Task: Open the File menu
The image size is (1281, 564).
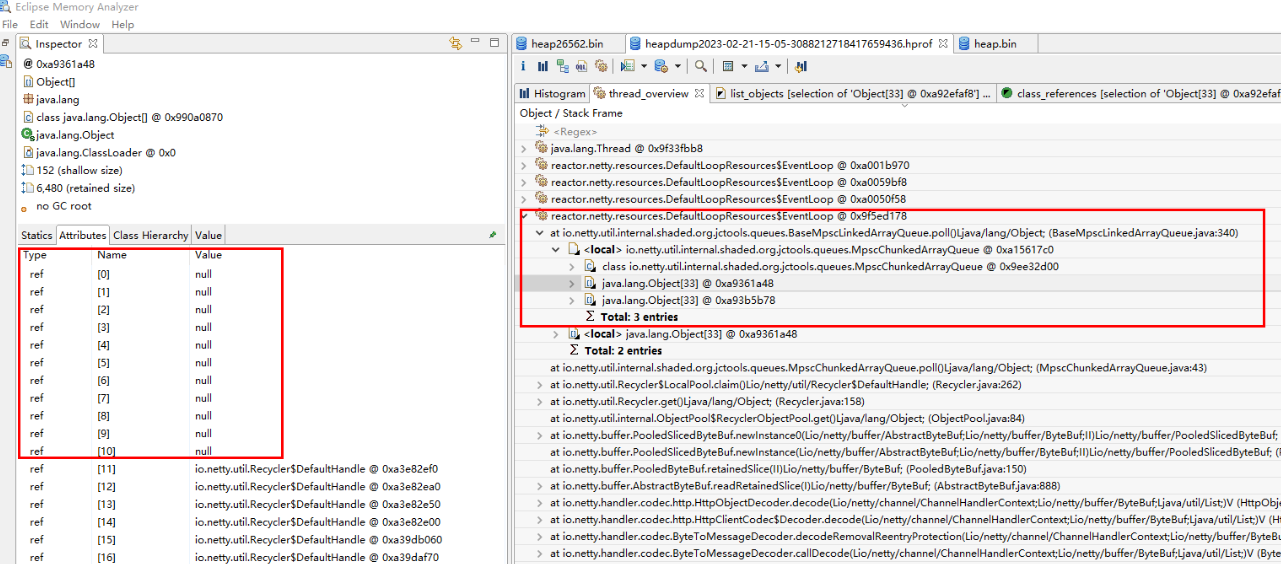Action: (10, 24)
